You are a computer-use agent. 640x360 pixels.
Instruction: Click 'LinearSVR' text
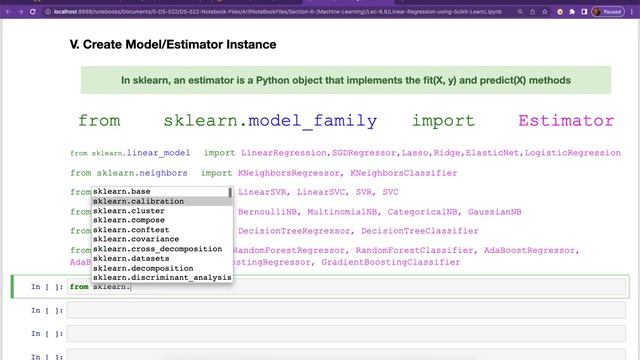click(x=262, y=192)
